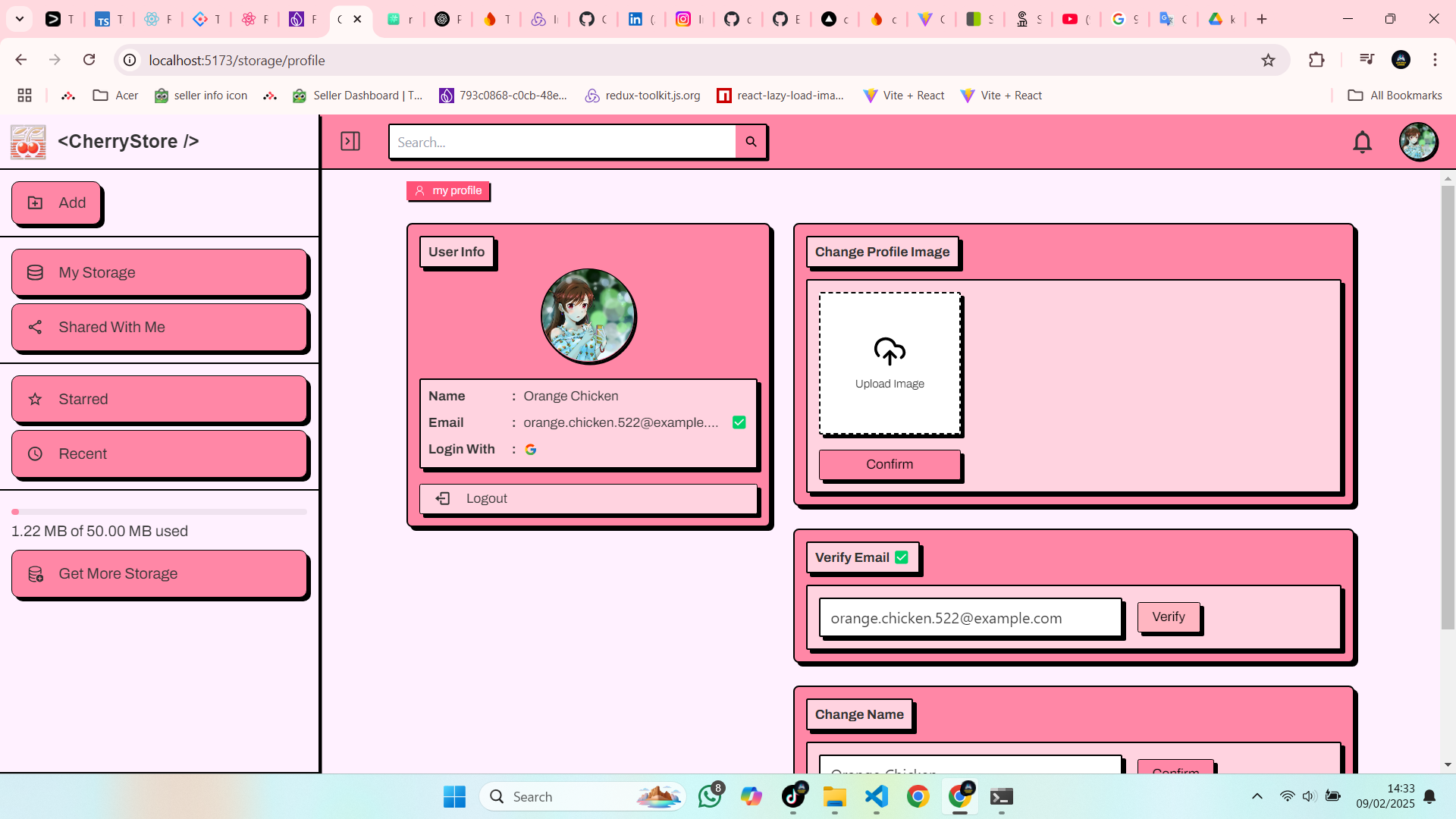Click into the Search input field
Viewport: 1456px width, 819px height.
[561, 142]
